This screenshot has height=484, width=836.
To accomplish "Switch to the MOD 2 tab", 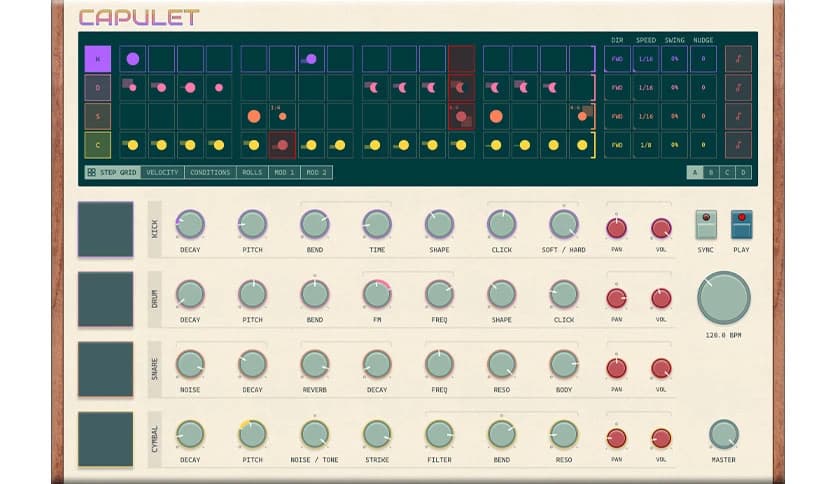I will click(317, 172).
